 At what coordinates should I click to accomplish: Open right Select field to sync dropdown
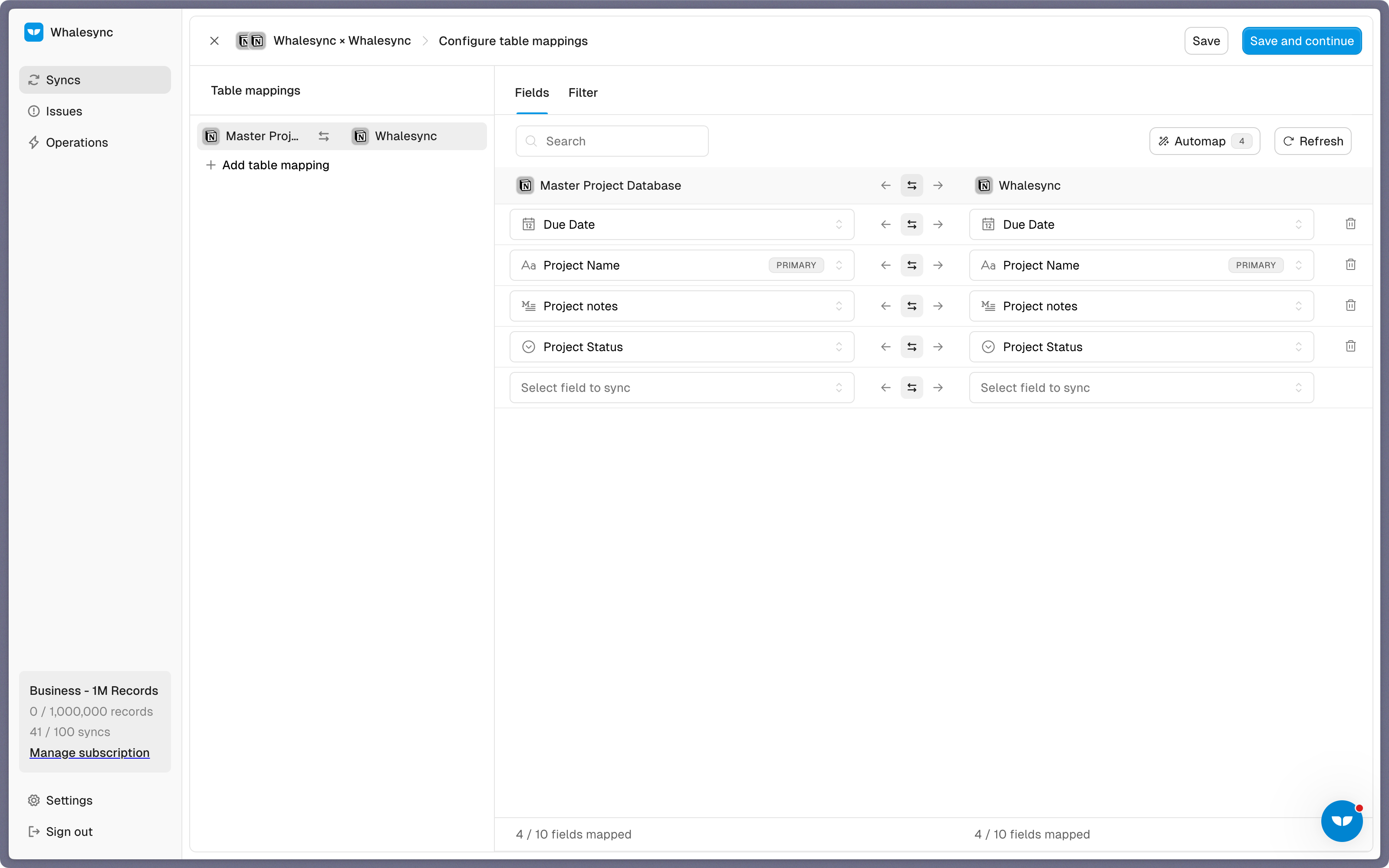pos(1141,388)
